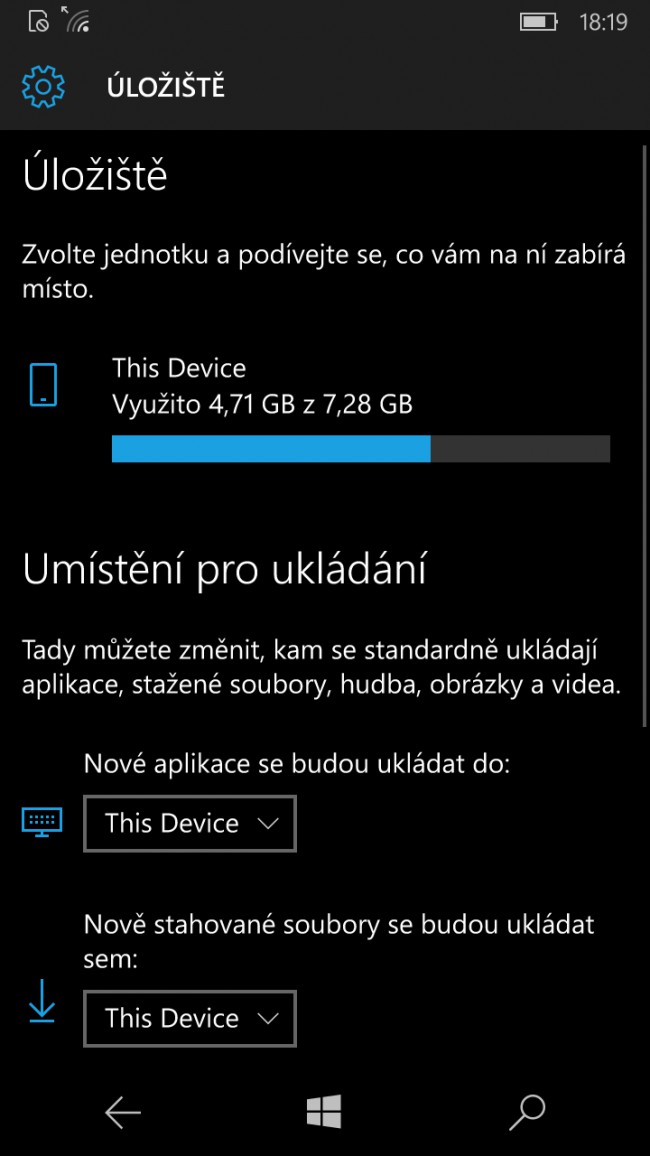Tap the Wi-Fi signal icon in status bar
This screenshot has width=650, height=1156.
tap(75, 20)
